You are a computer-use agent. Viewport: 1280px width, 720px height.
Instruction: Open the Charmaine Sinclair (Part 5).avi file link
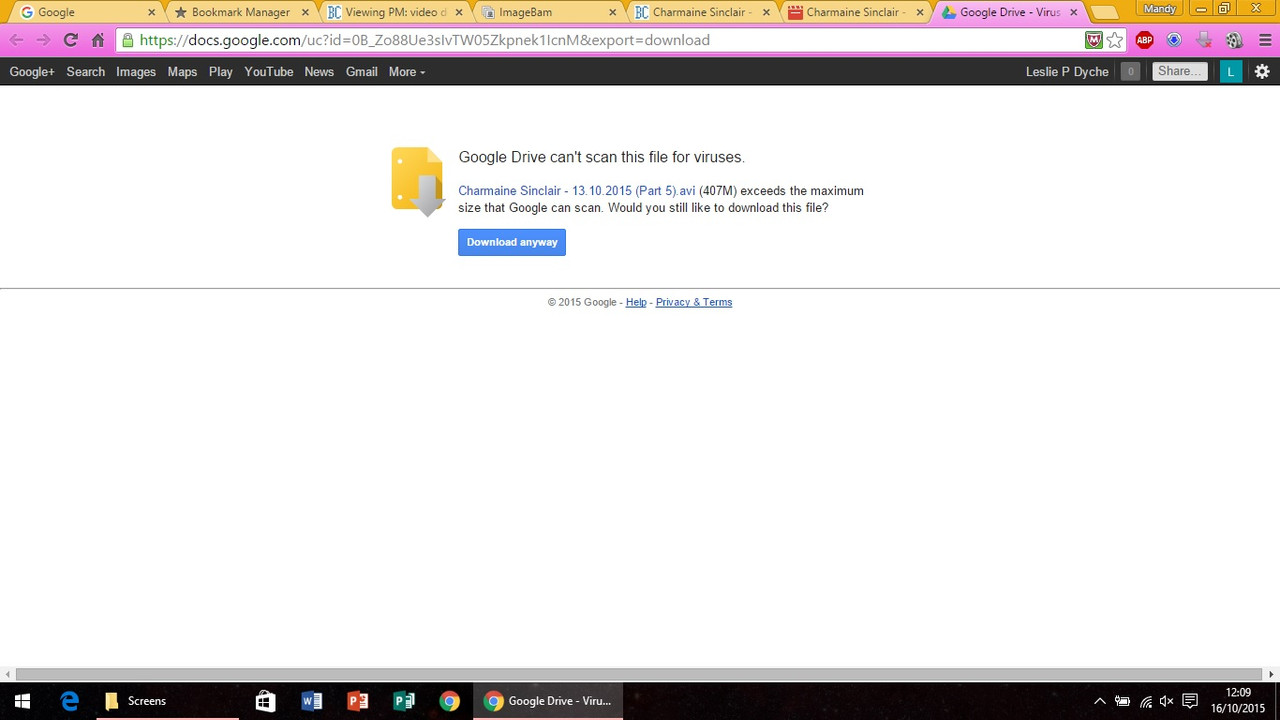click(577, 191)
